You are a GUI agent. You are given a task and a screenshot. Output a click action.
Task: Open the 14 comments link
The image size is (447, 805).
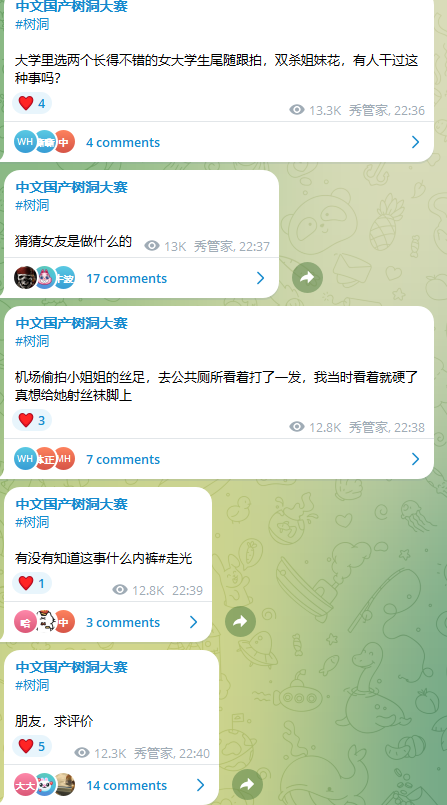click(x=127, y=785)
